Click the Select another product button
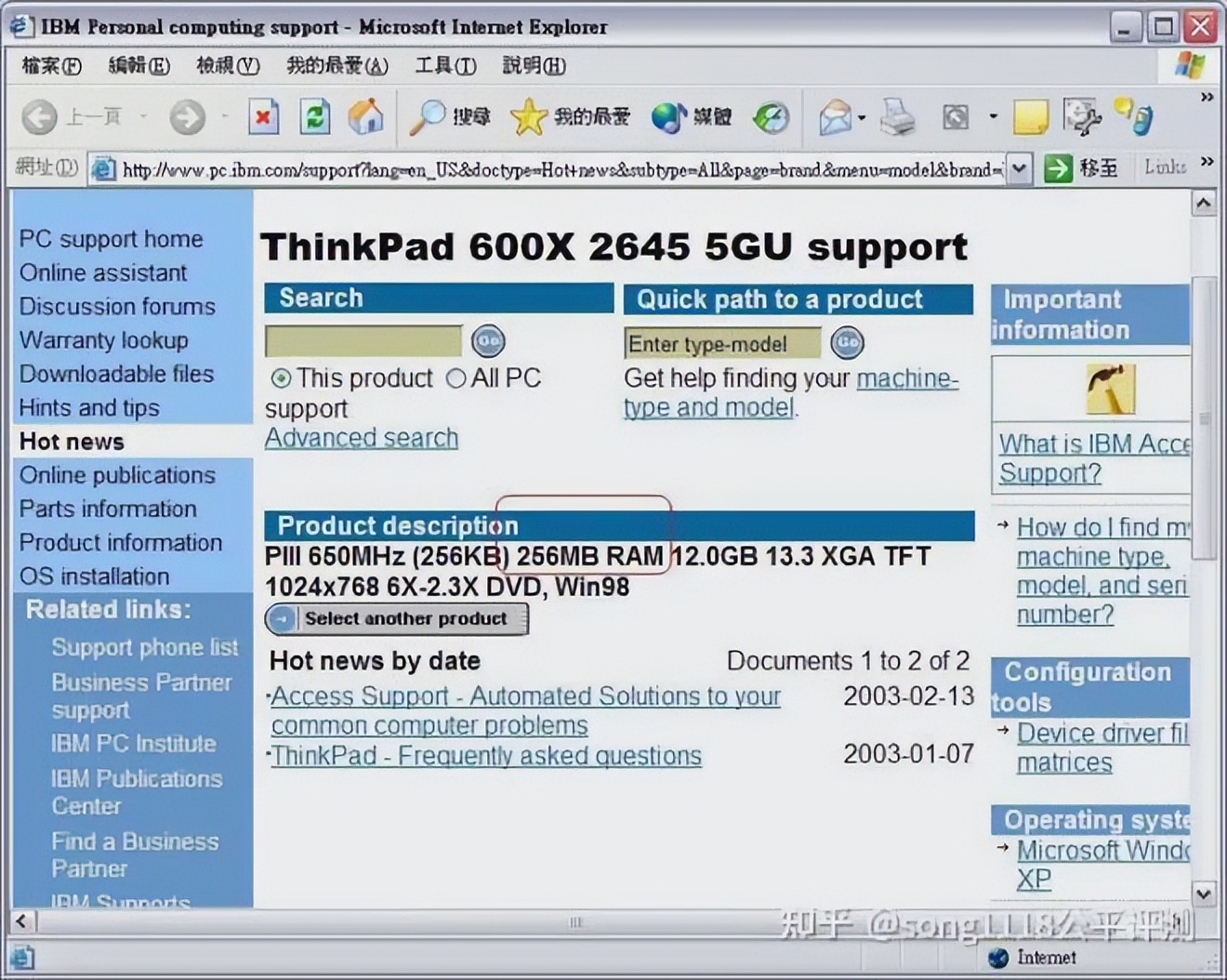Screen dimensions: 1227x980 397,618
